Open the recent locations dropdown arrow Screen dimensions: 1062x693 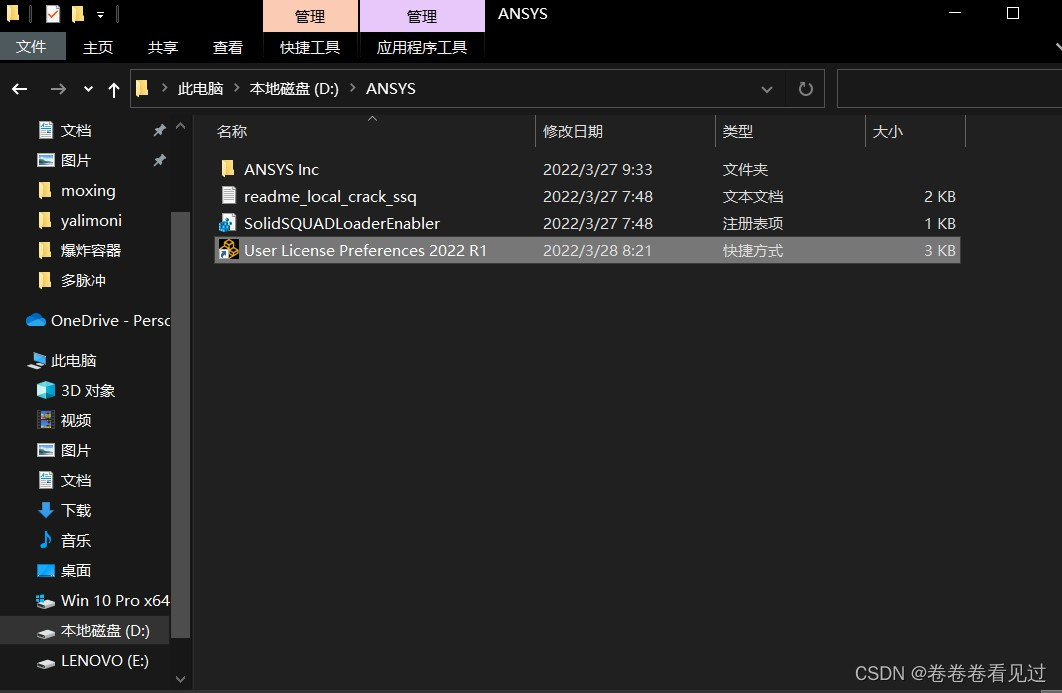pos(88,89)
